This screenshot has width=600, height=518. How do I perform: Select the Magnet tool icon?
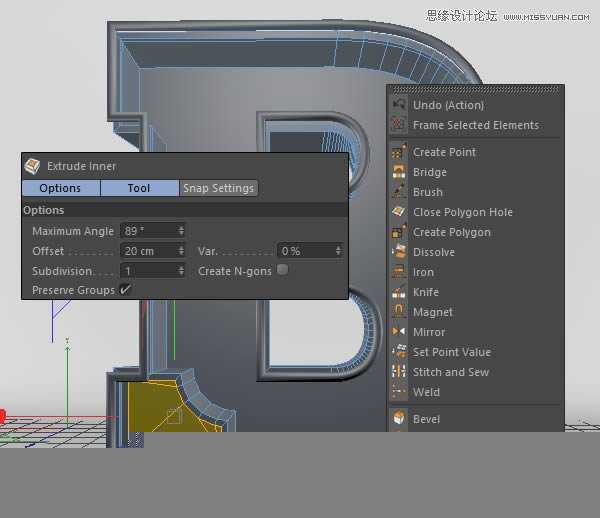tap(399, 312)
